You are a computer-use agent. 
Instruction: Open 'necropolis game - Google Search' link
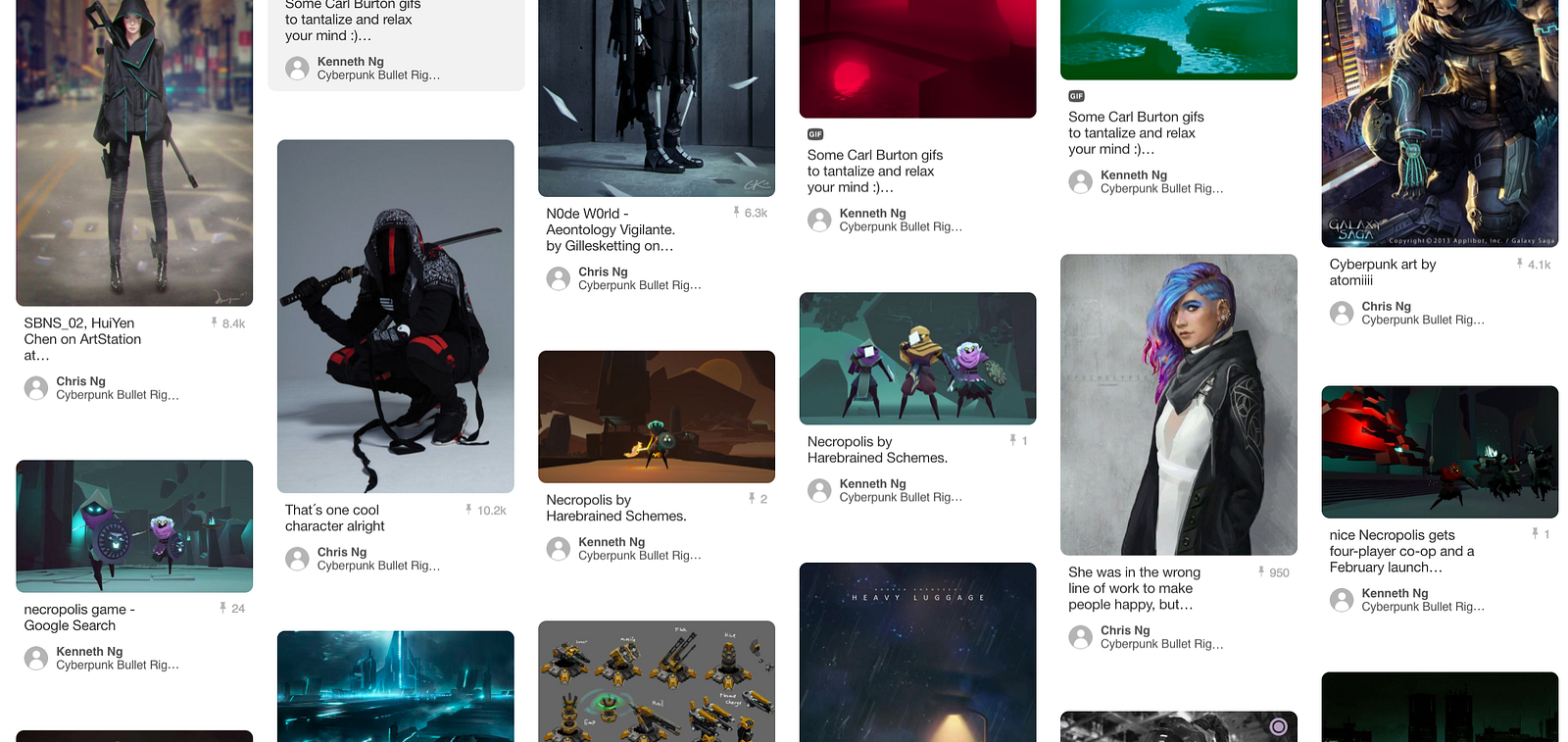(x=79, y=618)
